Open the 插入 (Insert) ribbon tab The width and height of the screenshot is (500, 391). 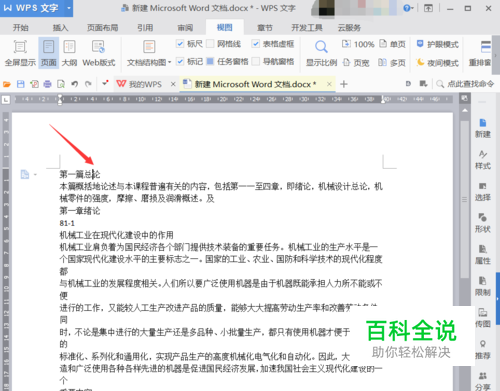coord(60,28)
